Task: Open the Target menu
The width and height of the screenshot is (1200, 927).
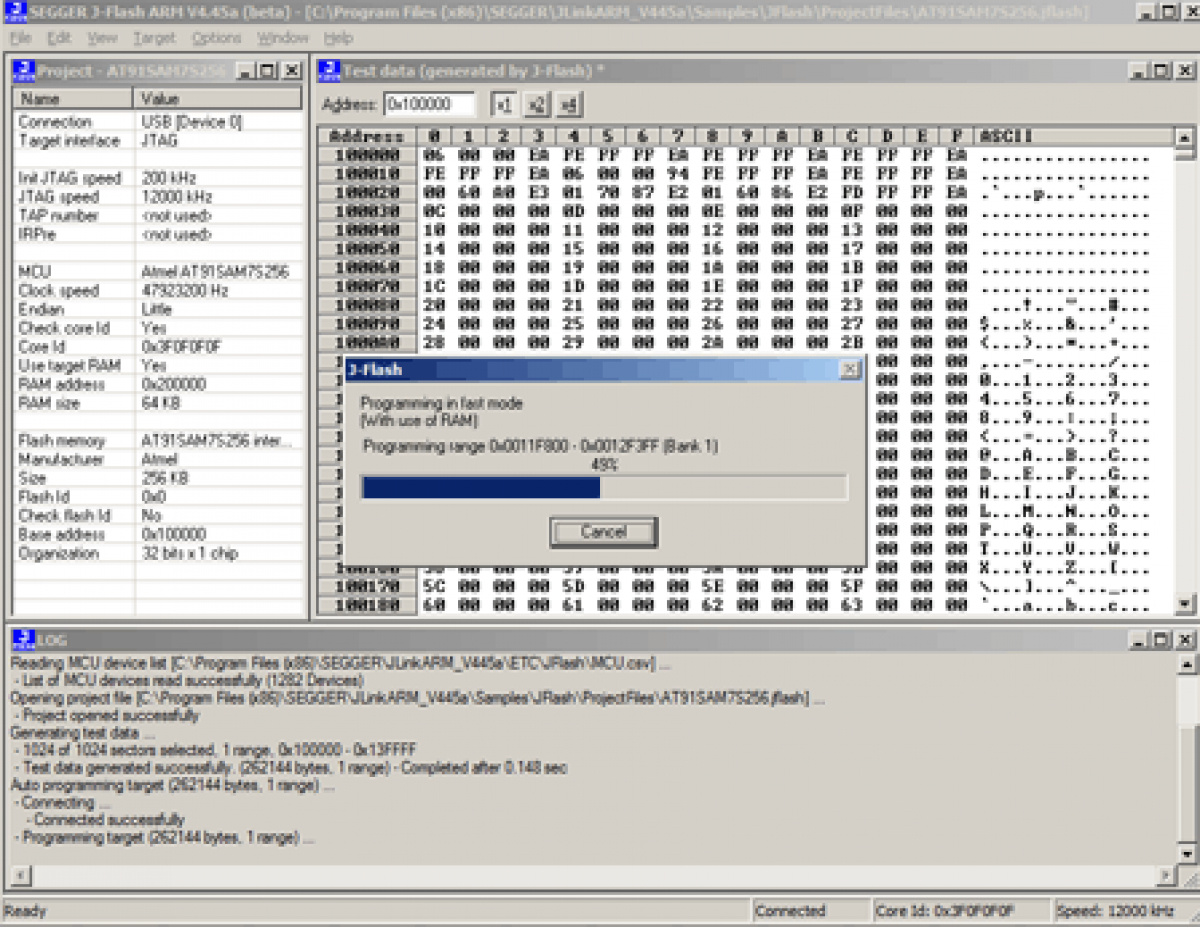Action: coord(154,38)
